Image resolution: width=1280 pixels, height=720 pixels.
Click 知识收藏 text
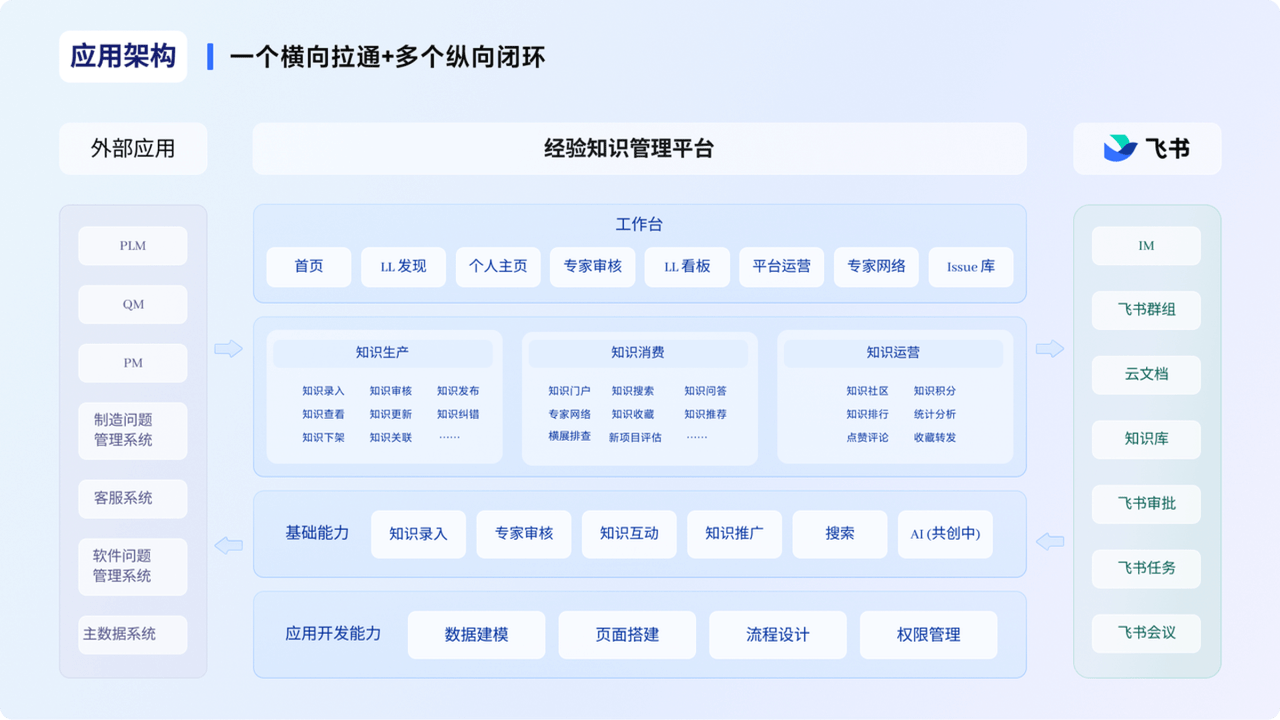(x=633, y=414)
